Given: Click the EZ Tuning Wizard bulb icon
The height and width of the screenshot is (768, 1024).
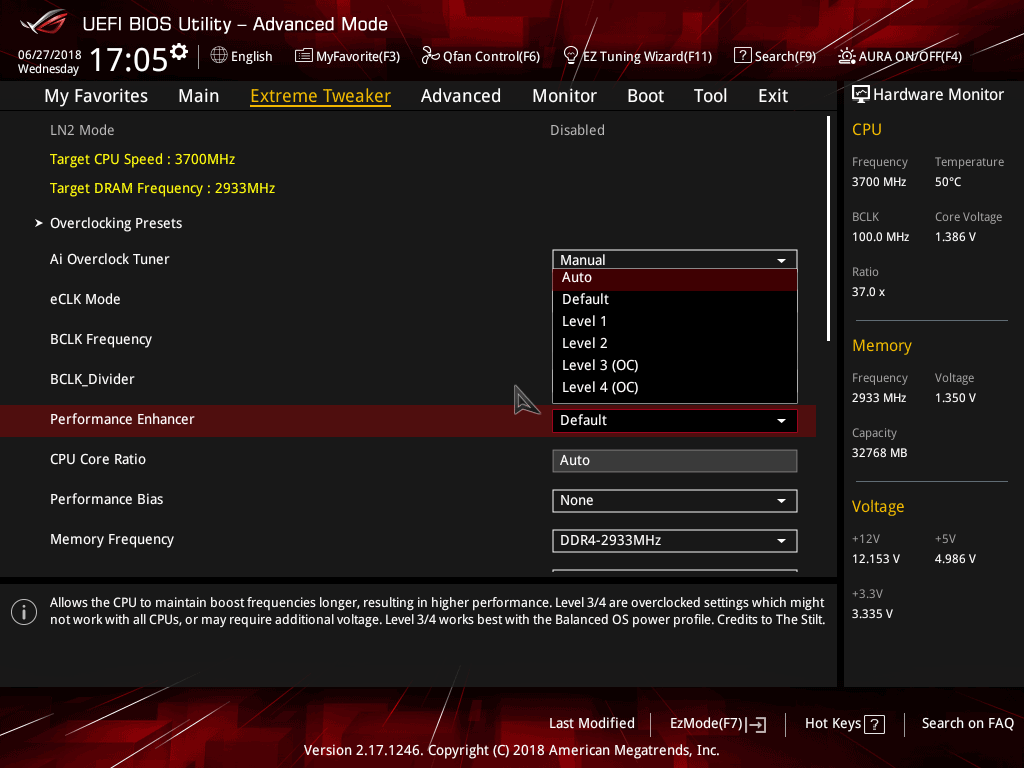Looking at the screenshot, I should click(571, 56).
